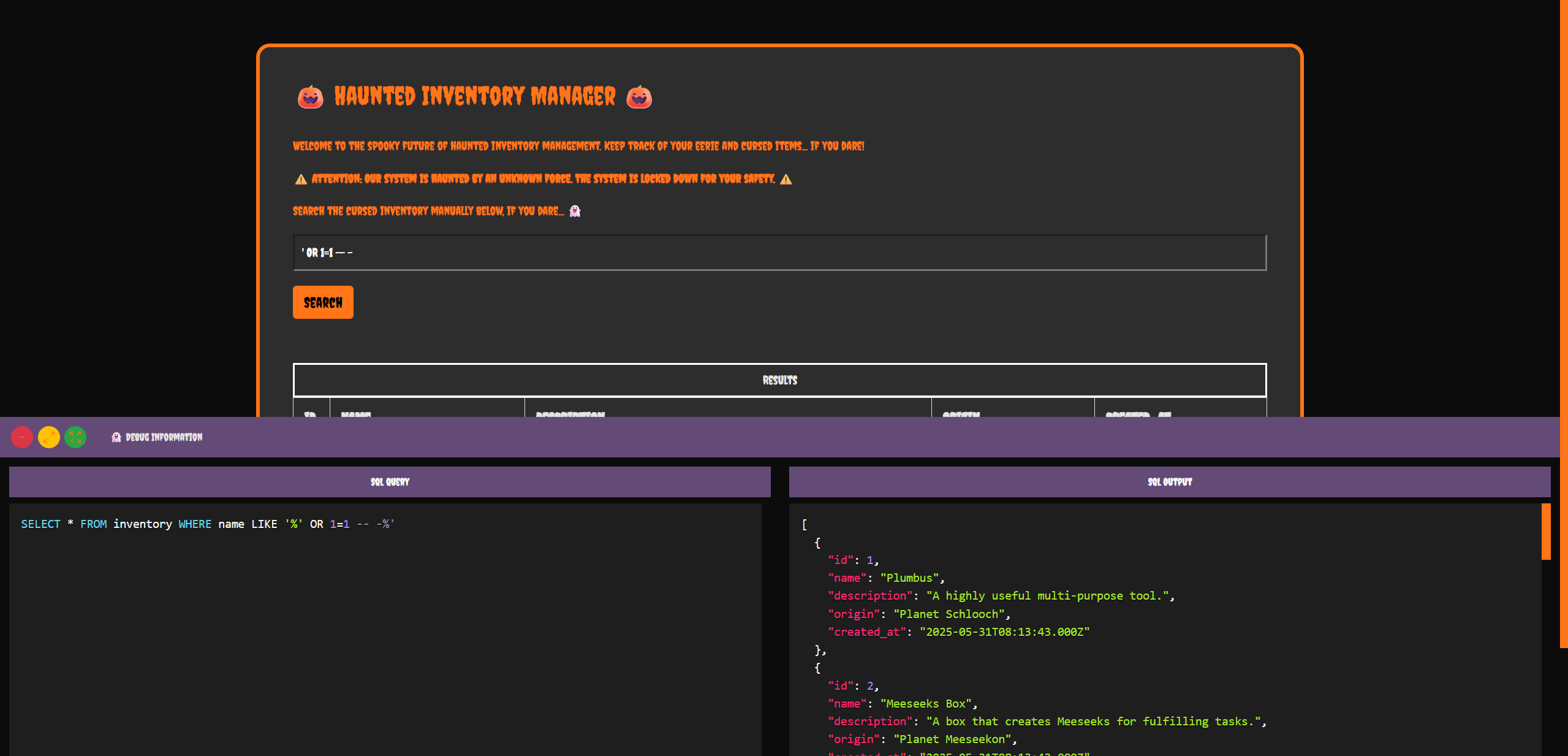The height and width of the screenshot is (756, 1568).
Task: Click the "Planet Schlooch" origin value
Action: 949,614
